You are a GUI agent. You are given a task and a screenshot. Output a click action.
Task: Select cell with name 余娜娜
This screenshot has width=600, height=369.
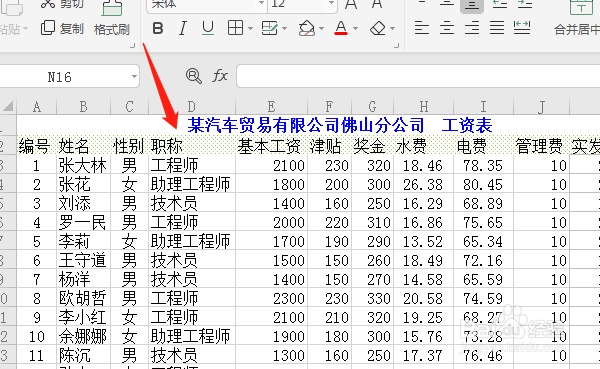click(83, 336)
